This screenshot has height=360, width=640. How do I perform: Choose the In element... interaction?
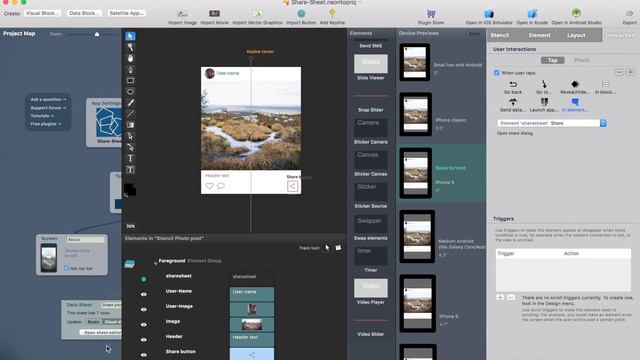[x=575, y=105]
